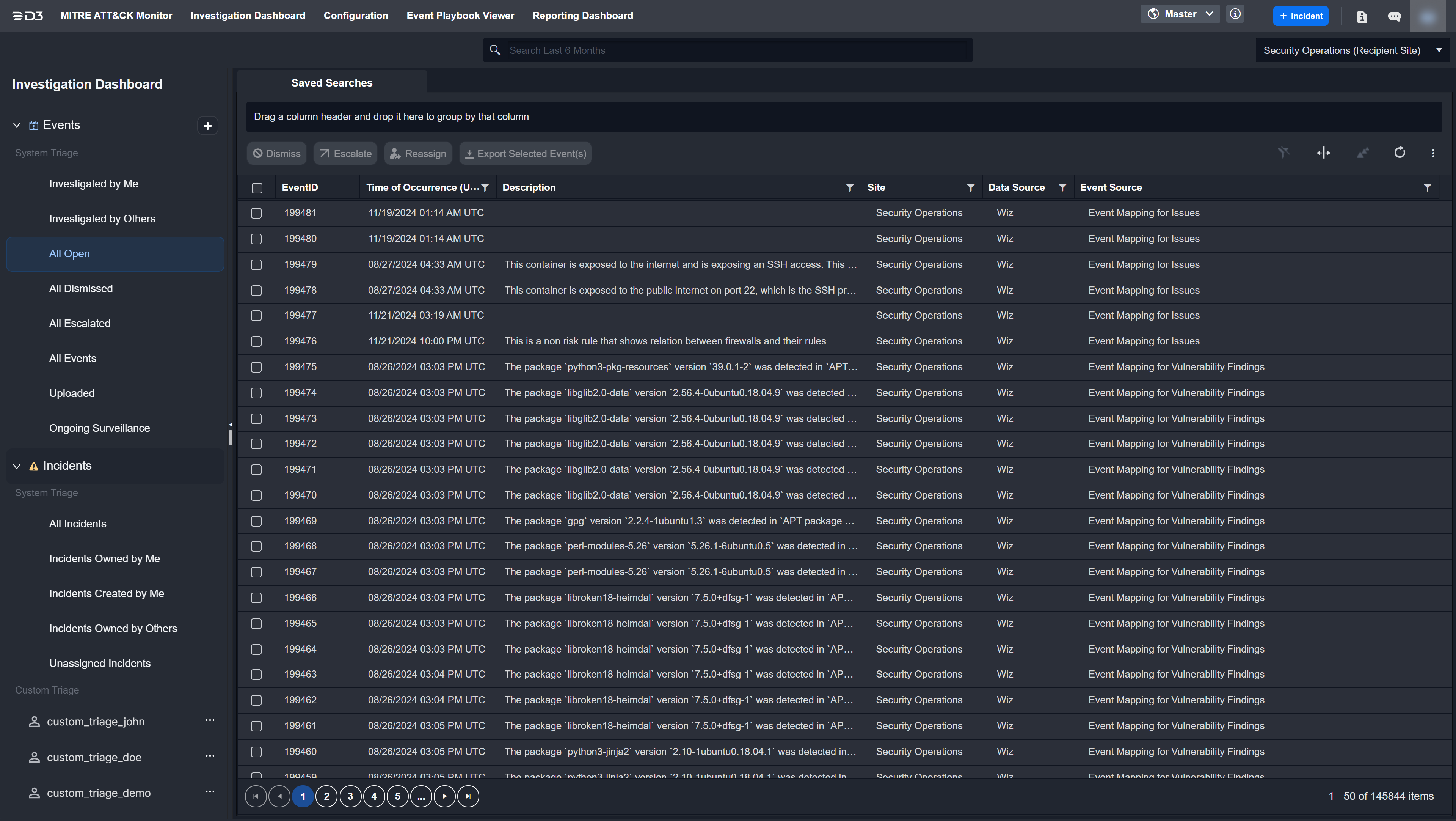Screen dimensions: 1456x821
Task: Collapse the Incidents tree section
Action: tap(16, 466)
